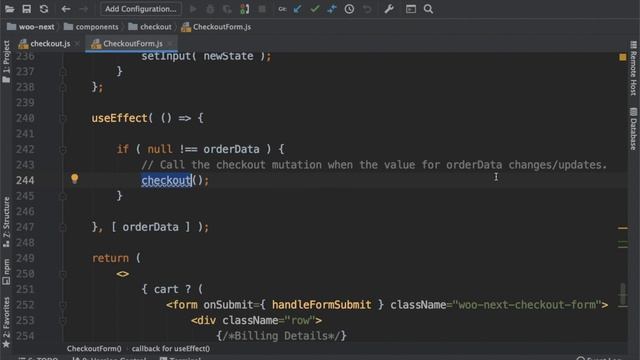640x360 pixels.
Task: Click the green Run play icon
Action: pyautogui.click(x=193, y=9)
